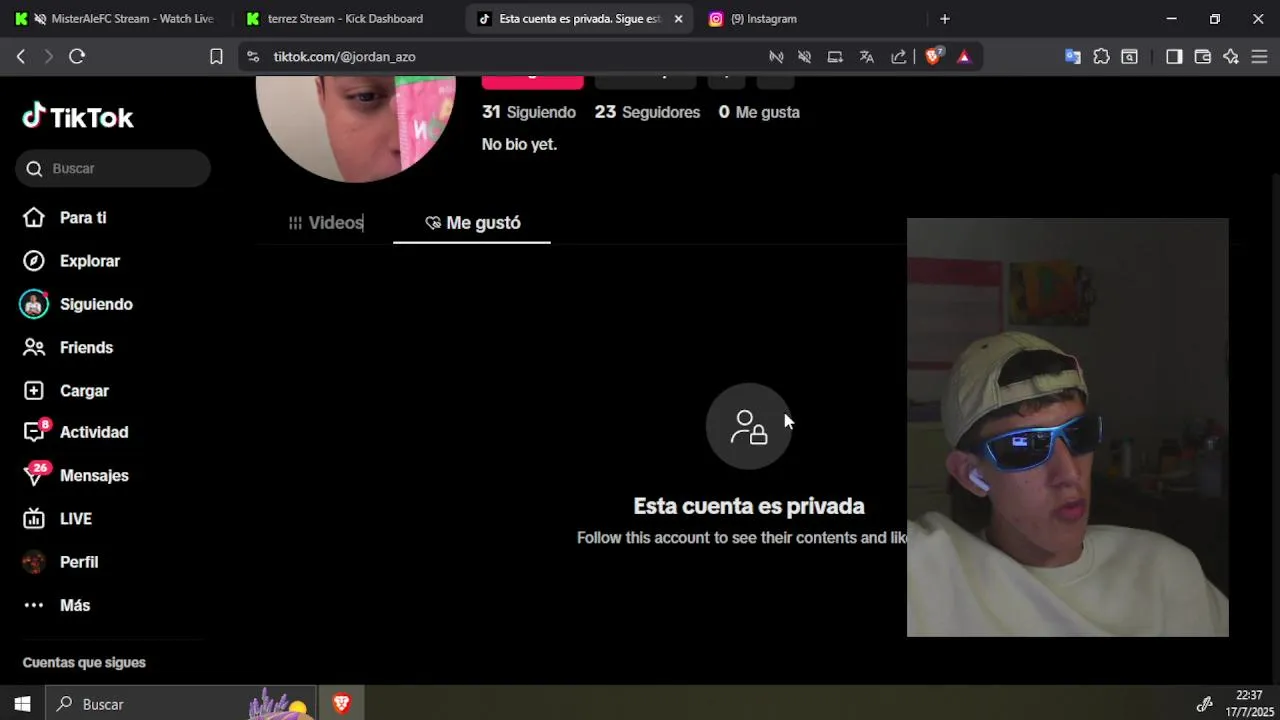Open Brave Rewards triangle icon
This screenshot has width=1280, height=720.
click(x=964, y=57)
